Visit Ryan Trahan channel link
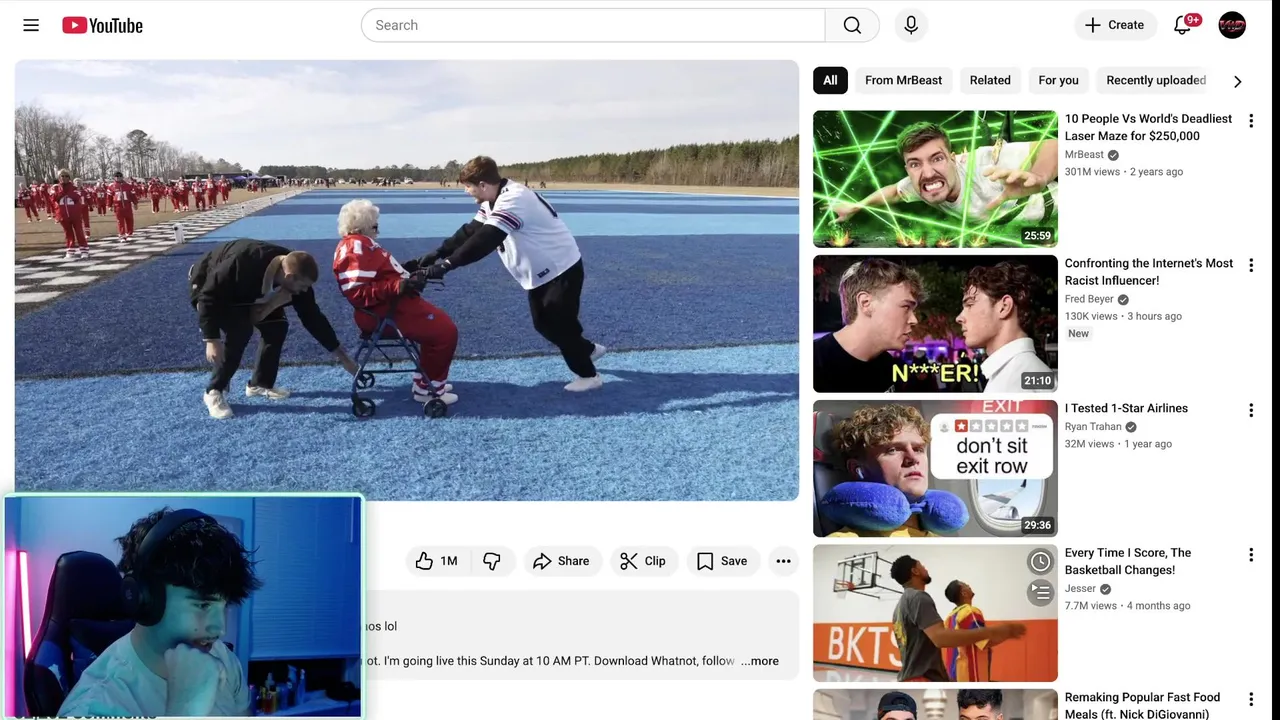This screenshot has width=1280, height=720. (1093, 427)
